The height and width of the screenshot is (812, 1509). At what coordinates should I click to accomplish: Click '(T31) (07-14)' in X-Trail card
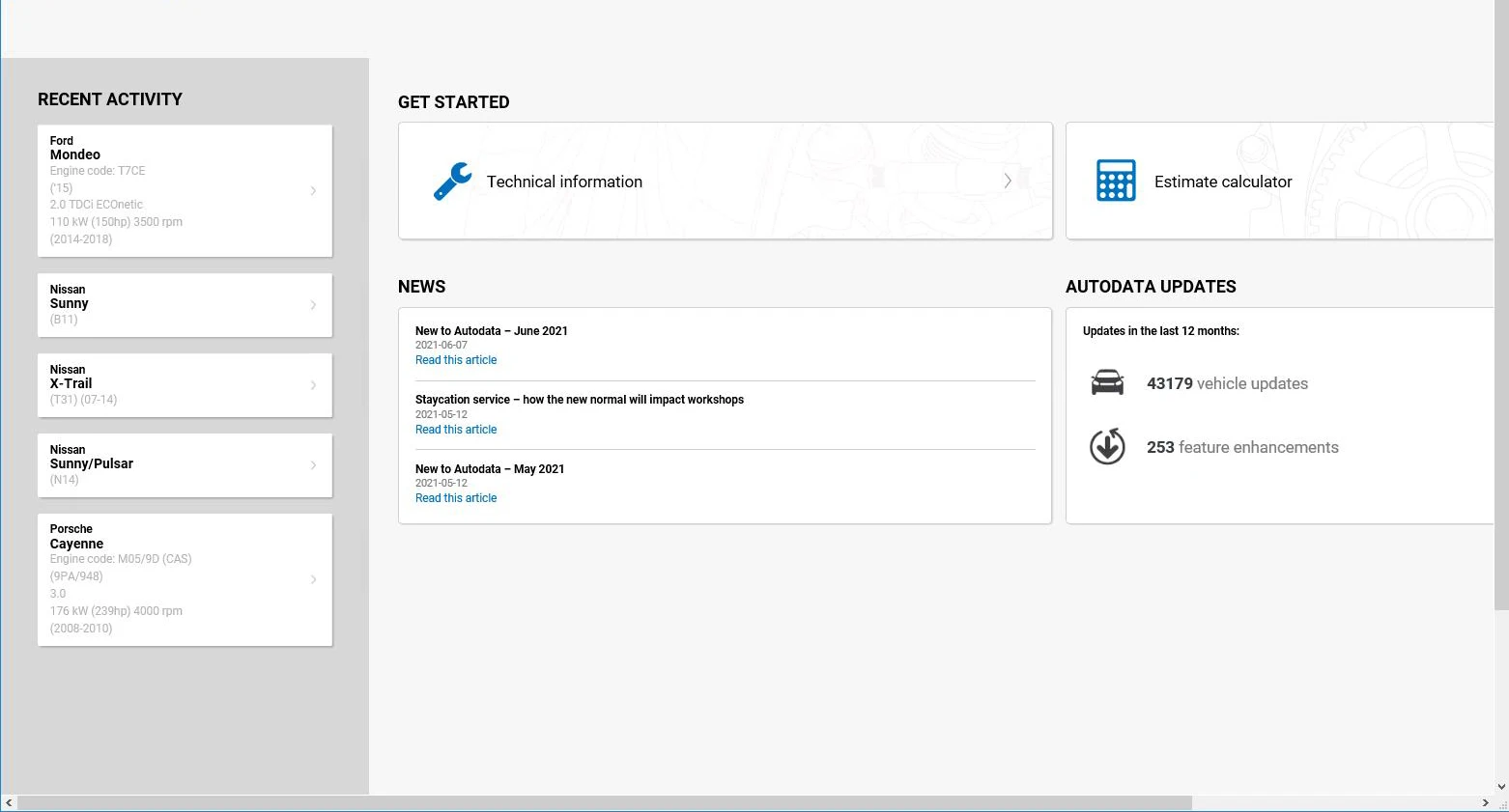(x=83, y=400)
